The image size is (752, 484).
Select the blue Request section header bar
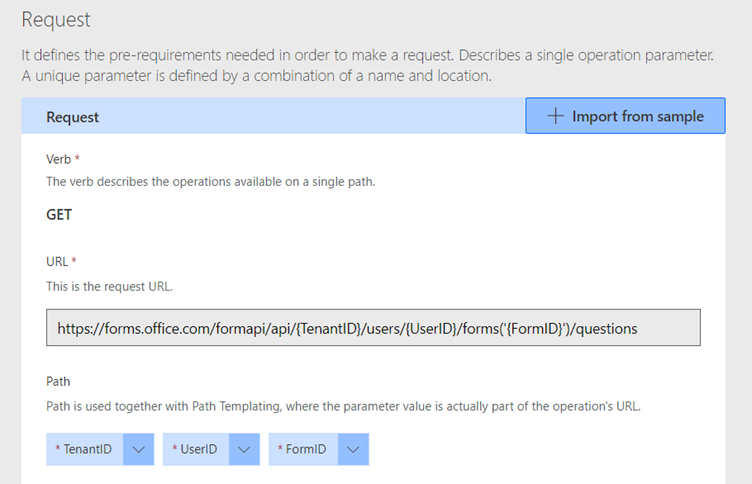pyautogui.click(x=273, y=117)
